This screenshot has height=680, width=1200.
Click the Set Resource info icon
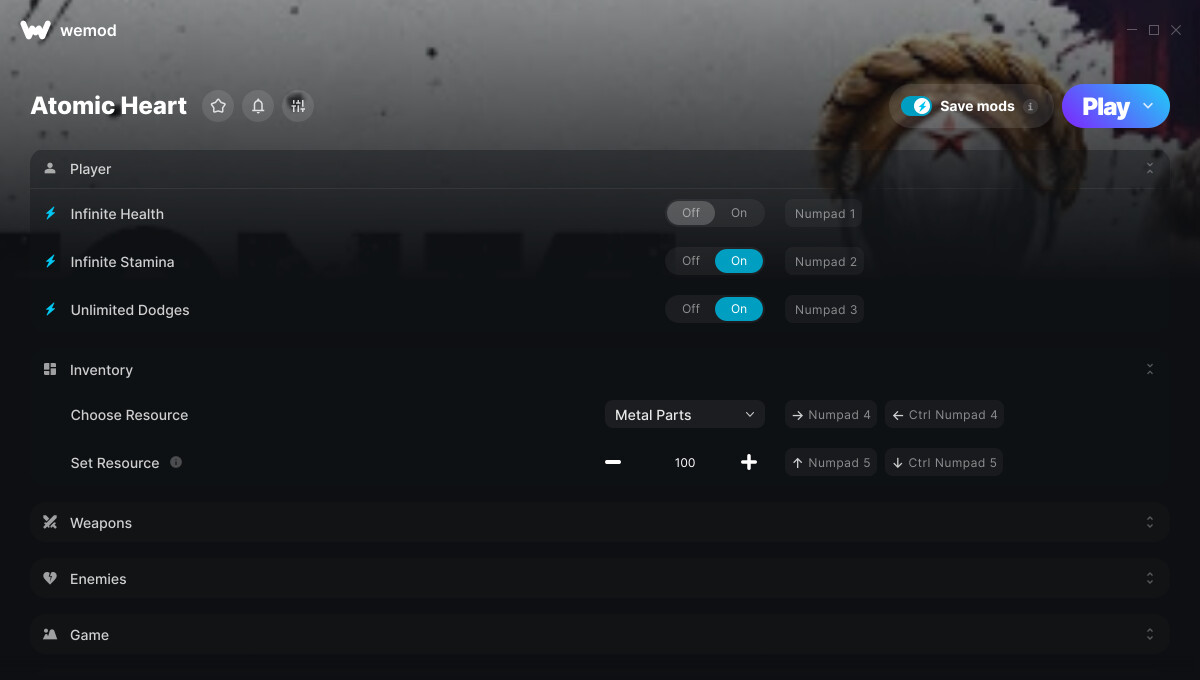176,462
